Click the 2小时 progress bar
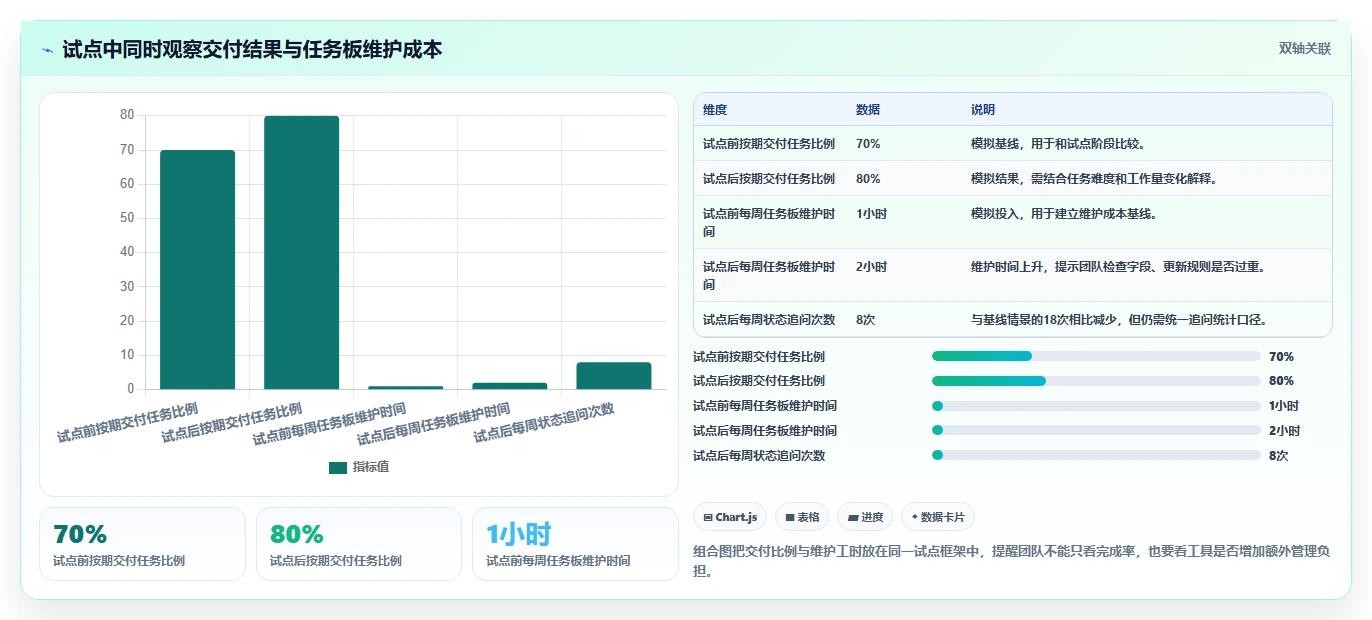The width and height of the screenshot is (1372, 620). tap(1096, 431)
